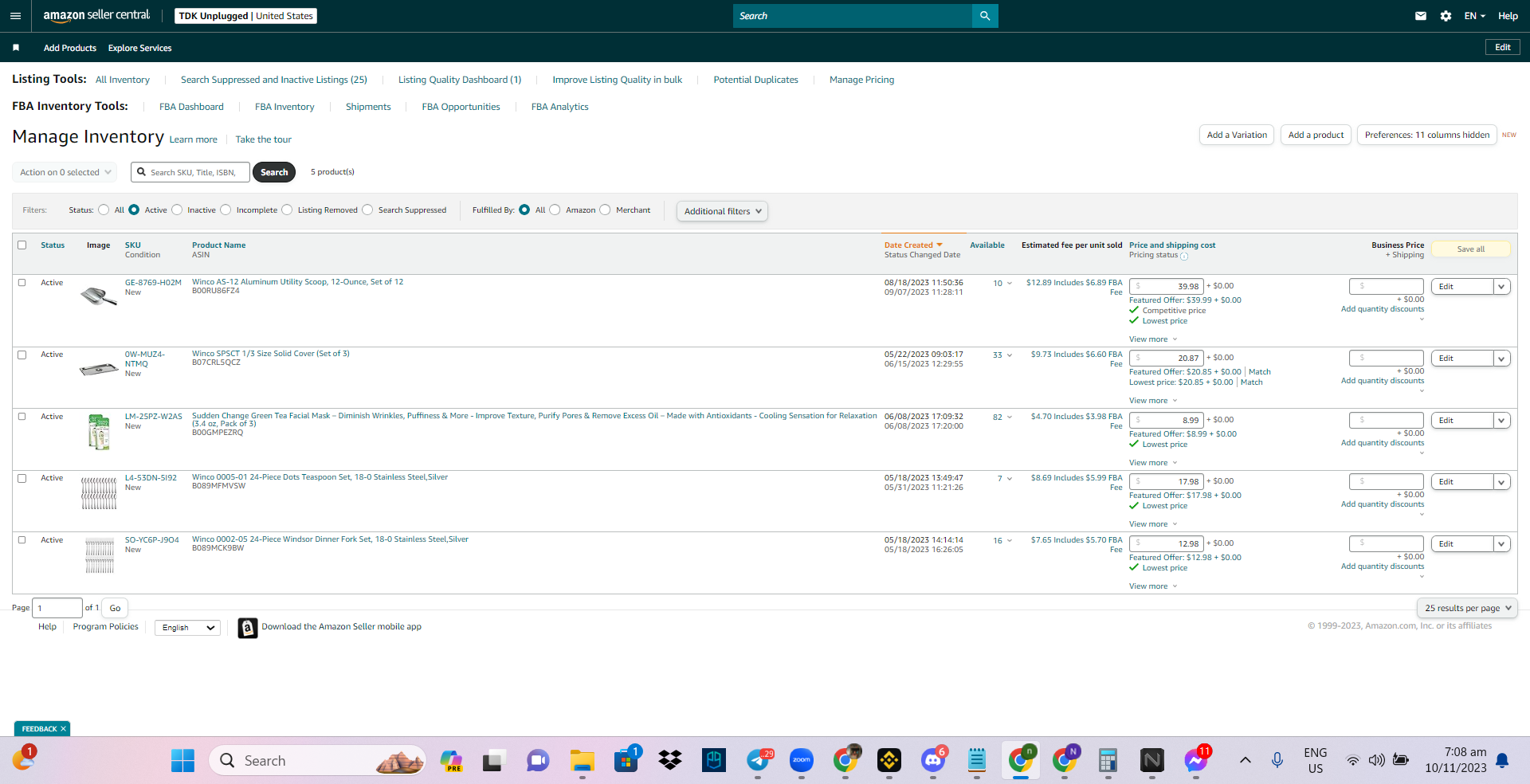Select the Inactive status filter
This screenshot has width=1530, height=784.
point(177,210)
